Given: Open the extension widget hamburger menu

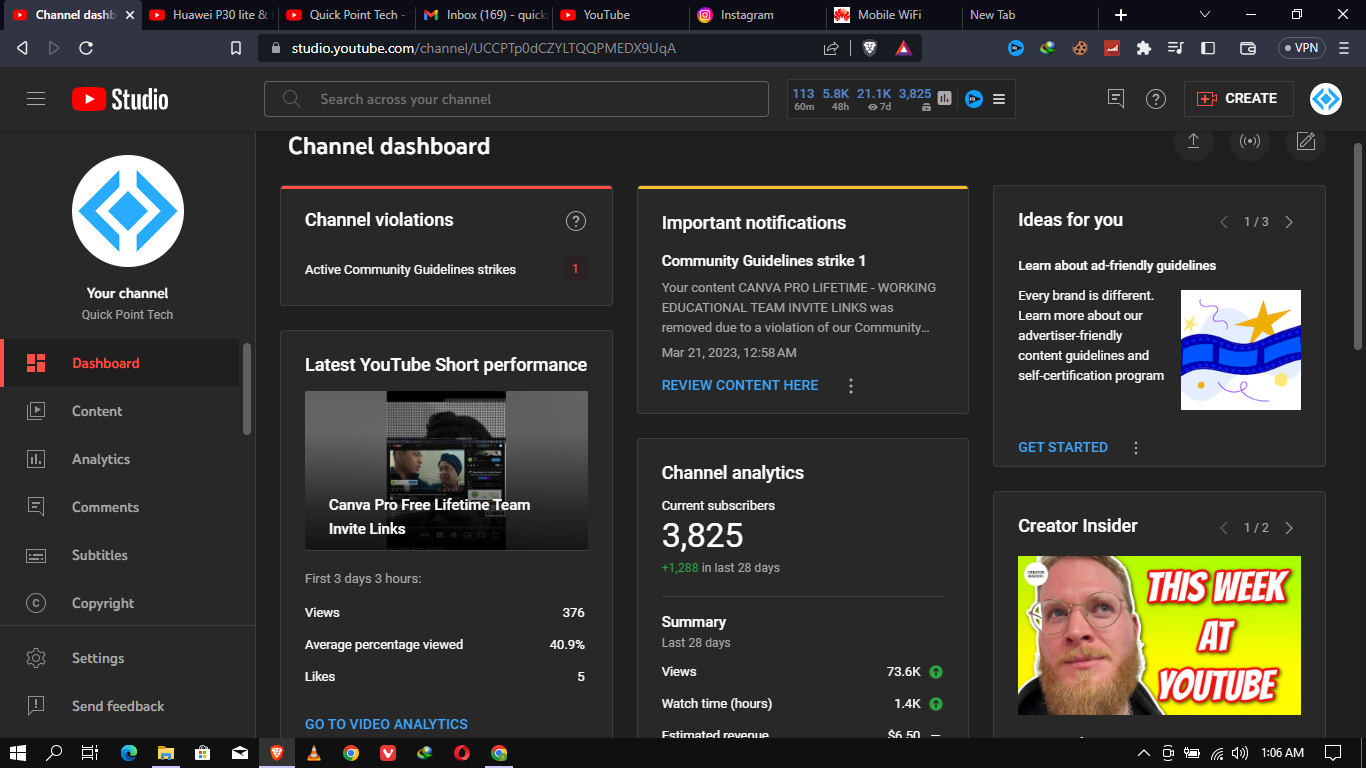Looking at the screenshot, I should (999, 99).
